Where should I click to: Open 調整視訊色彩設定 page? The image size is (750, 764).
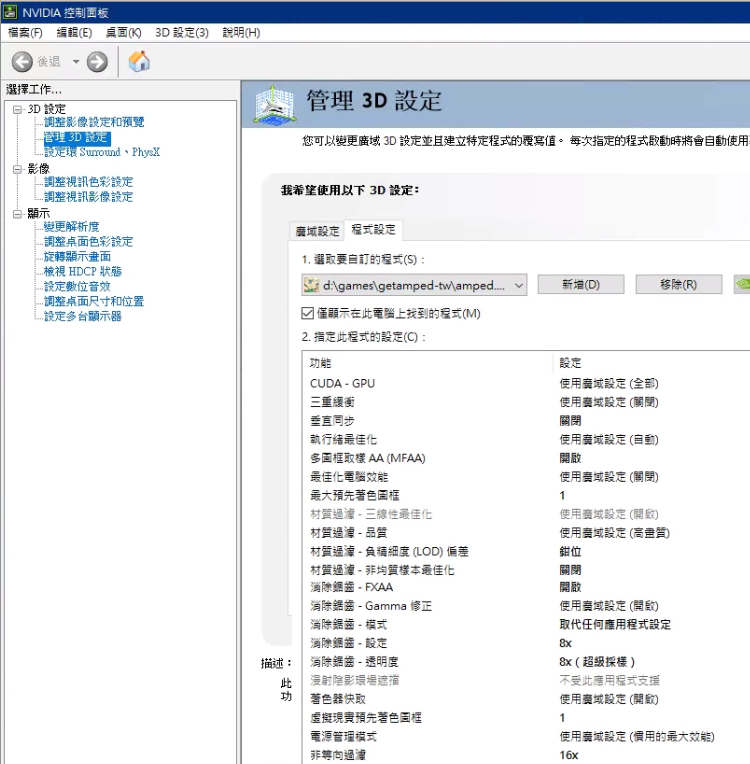(89, 182)
